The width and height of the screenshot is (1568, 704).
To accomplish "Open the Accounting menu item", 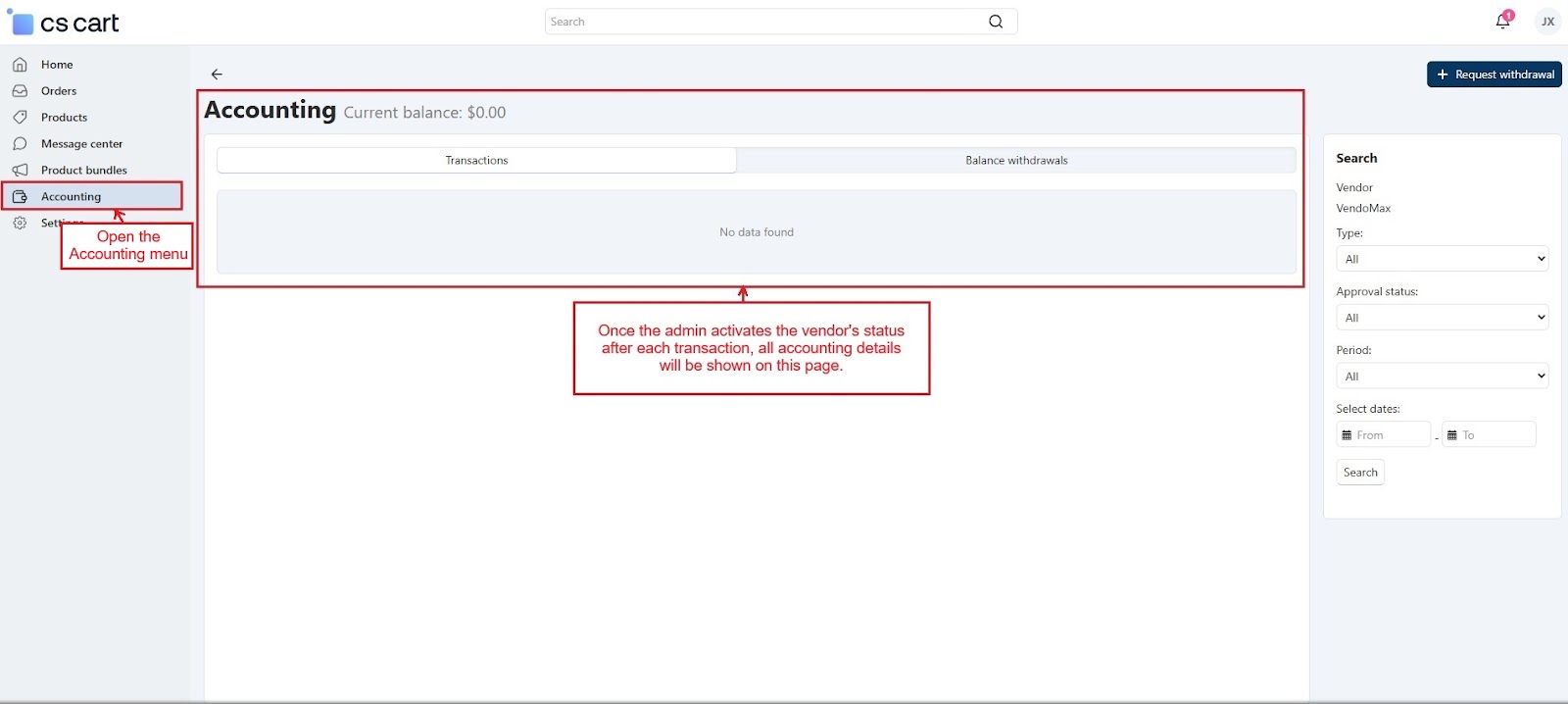I will (92, 196).
